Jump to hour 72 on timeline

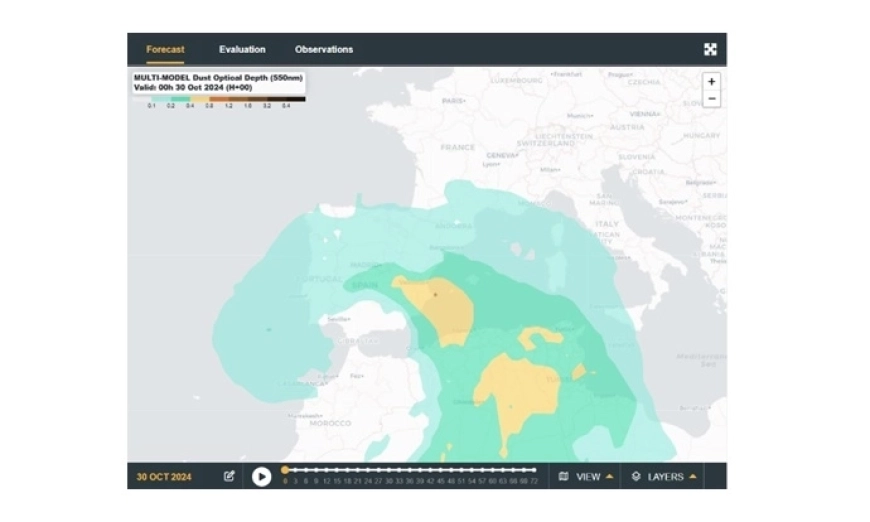(x=533, y=470)
